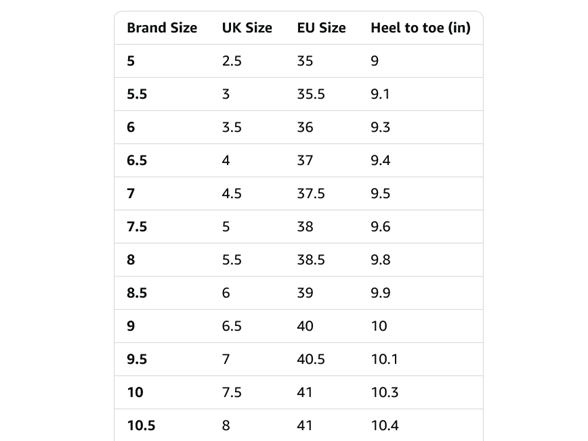Click the Heel to toe (in) header
This screenshot has height=441, width=588.
coord(421,28)
